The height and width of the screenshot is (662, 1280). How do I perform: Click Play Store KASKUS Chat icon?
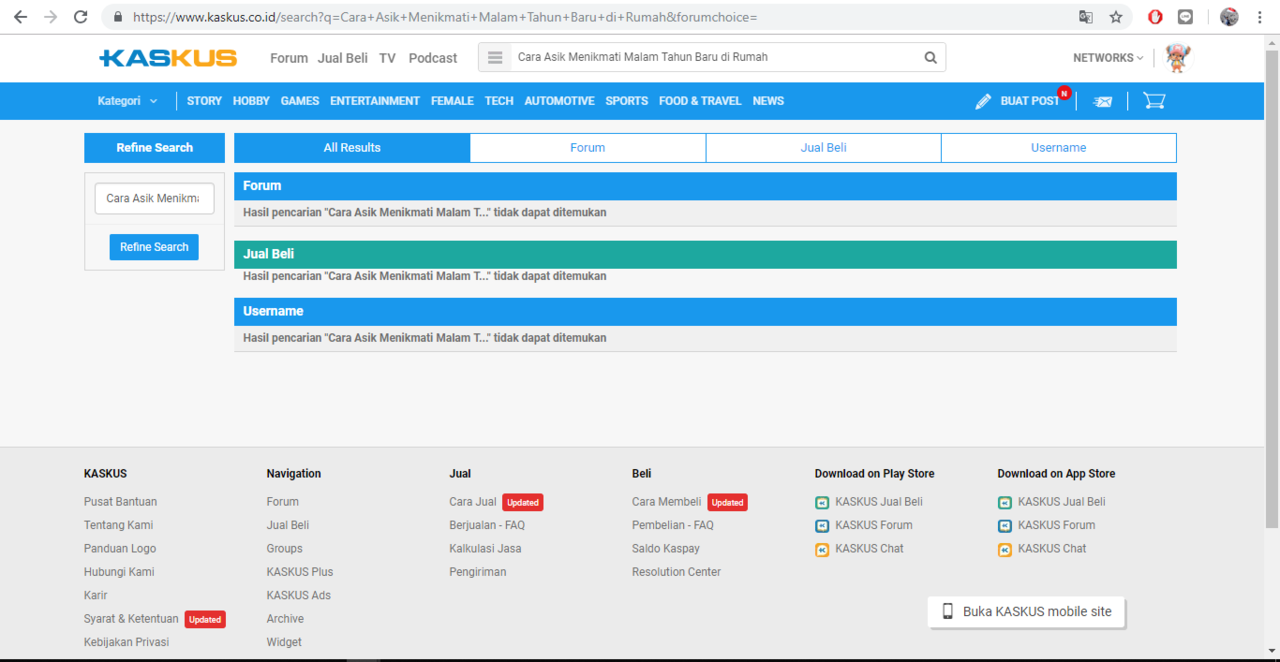[822, 549]
